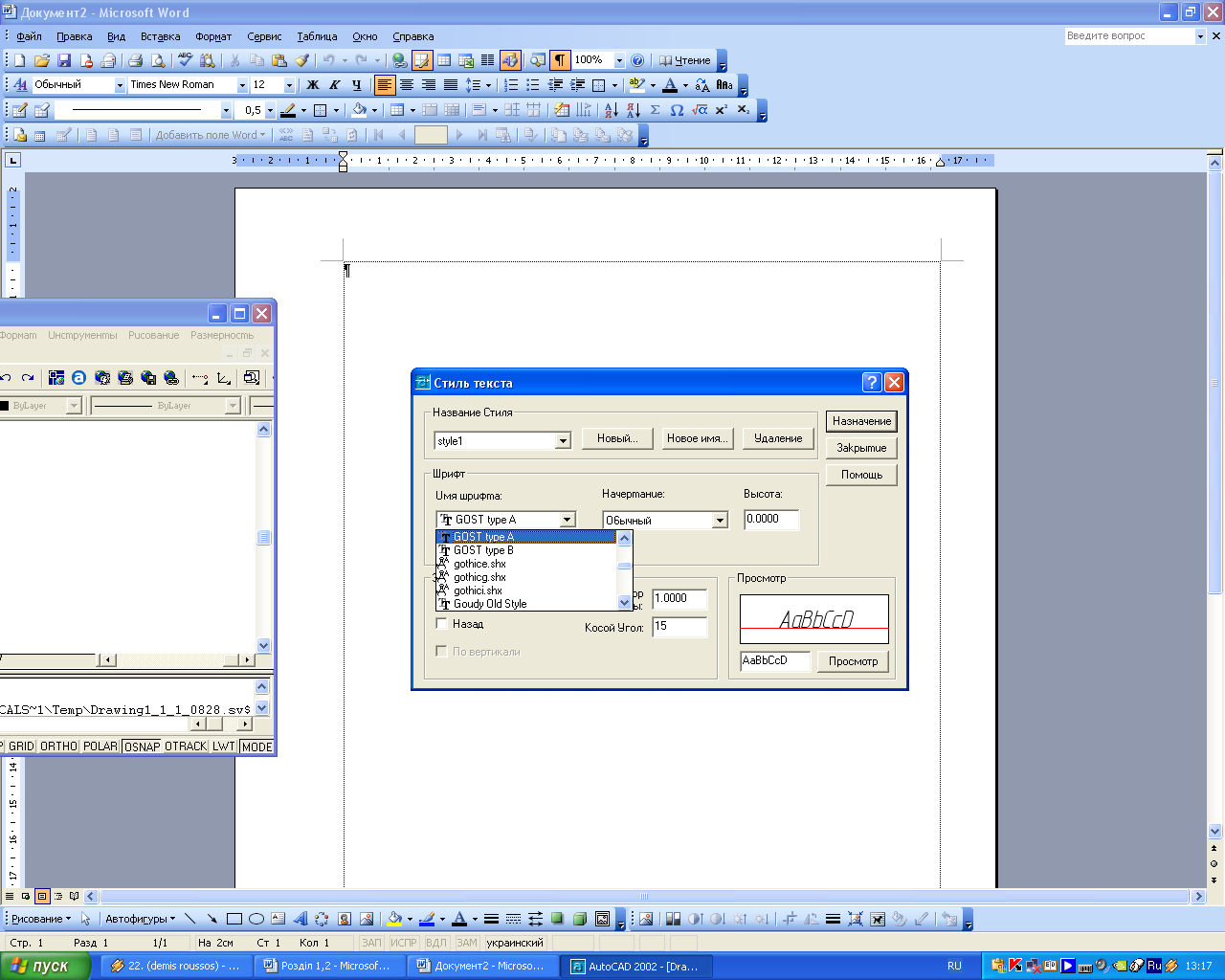Screen dimensions: 1225x980
Task: Toggle GRID in AutoCAD status bar
Action: [x=21, y=746]
